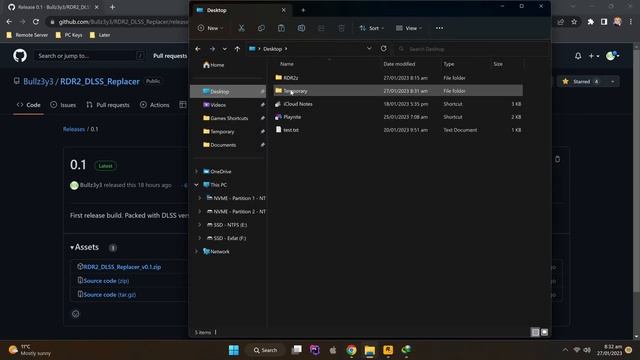
Task: Open the GitHub Code tab
Action: coord(29,105)
